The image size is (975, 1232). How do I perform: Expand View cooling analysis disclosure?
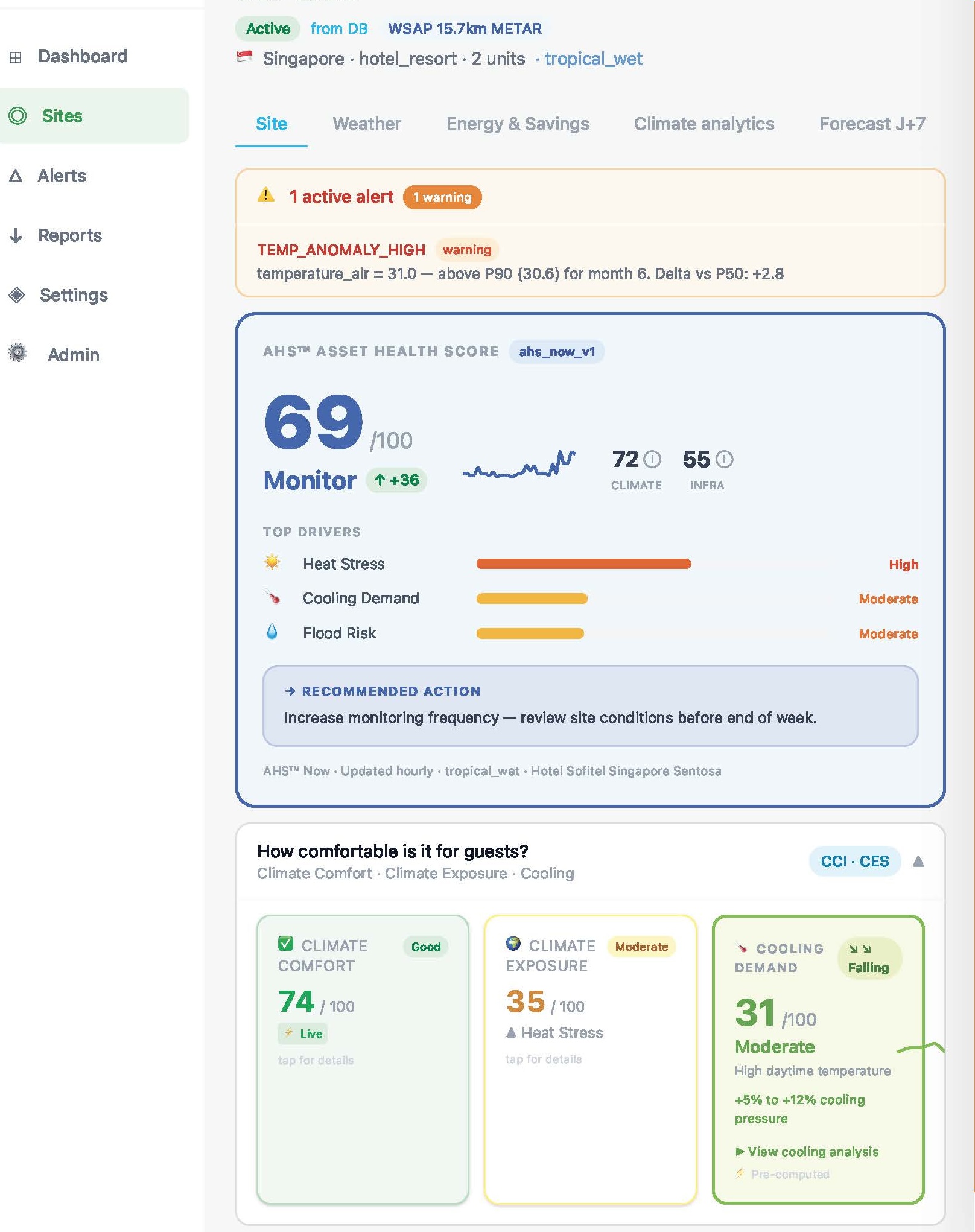pyautogui.click(x=807, y=1151)
